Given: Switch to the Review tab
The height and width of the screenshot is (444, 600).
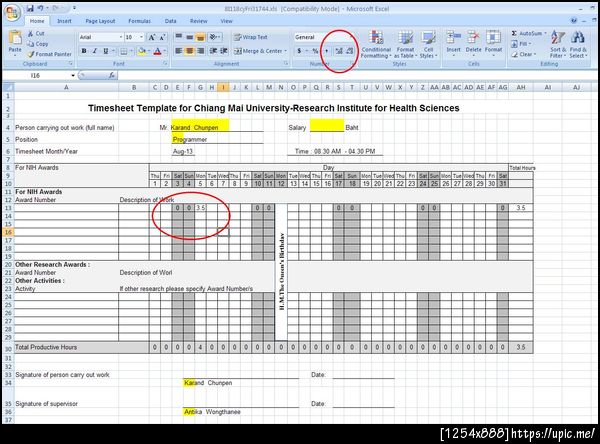Looking at the screenshot, I should pos(199,21).
